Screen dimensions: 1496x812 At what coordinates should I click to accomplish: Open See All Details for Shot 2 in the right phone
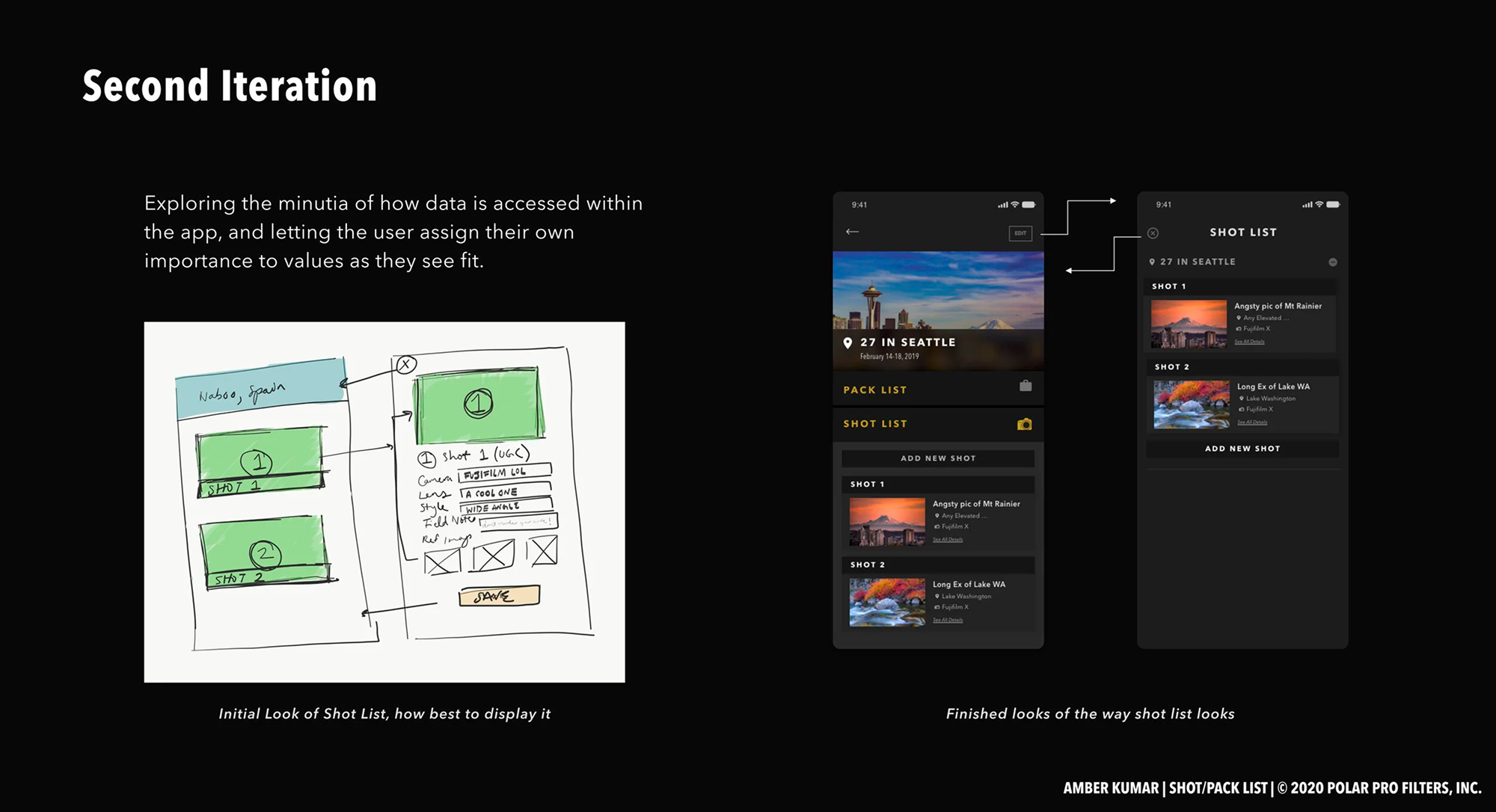tap(1251, 422)
